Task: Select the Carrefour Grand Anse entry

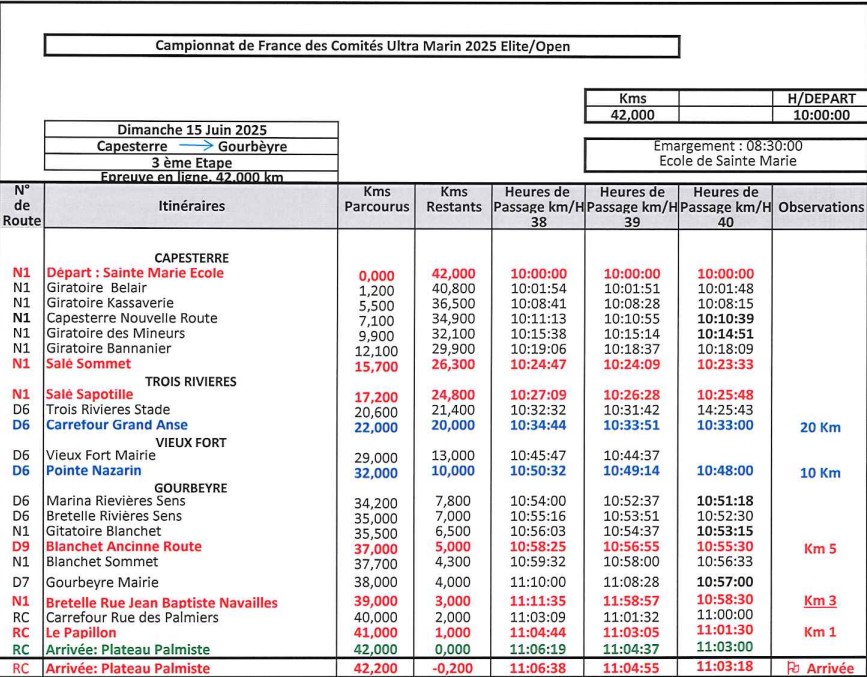Action: pyautogui.click(x=117, y=425)
